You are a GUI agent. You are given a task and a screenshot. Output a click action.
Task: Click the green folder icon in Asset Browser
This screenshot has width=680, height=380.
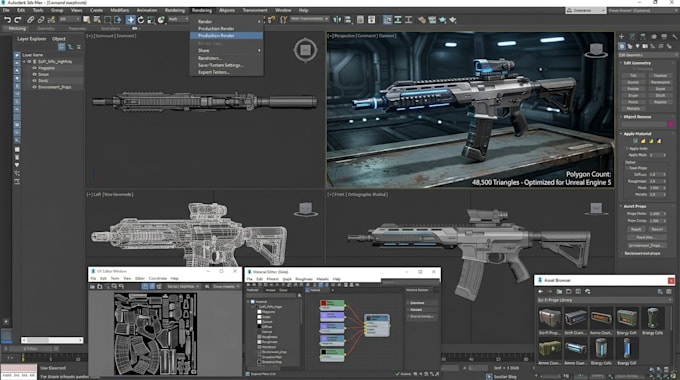pos(559,292)
